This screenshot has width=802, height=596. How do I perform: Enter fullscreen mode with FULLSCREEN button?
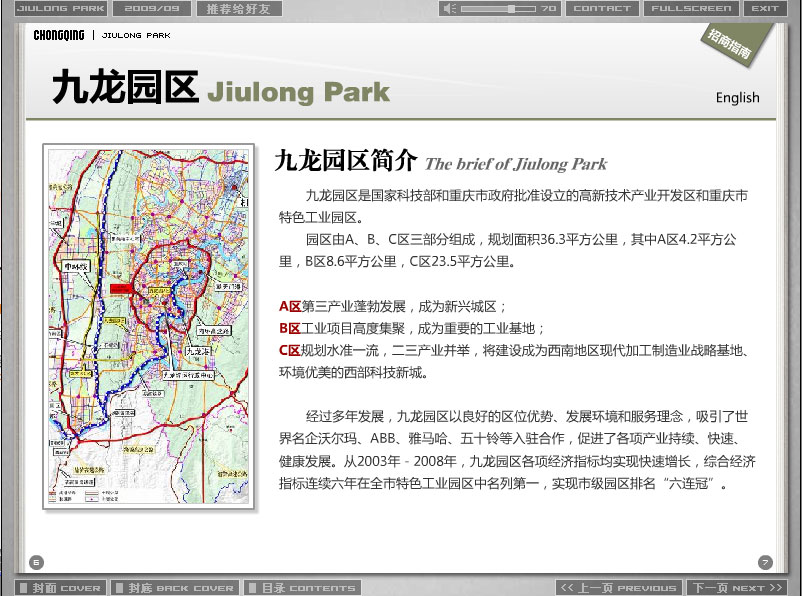(691, 9)
